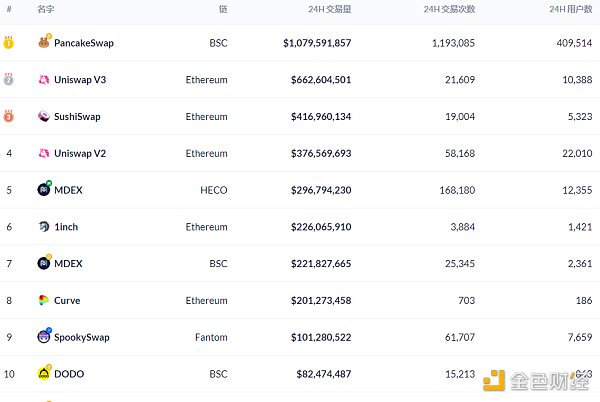The image size is (600, 402).
Task: Sort by the 24H交易量 column header
Action: pyautogui.click(x=329, y=9)
